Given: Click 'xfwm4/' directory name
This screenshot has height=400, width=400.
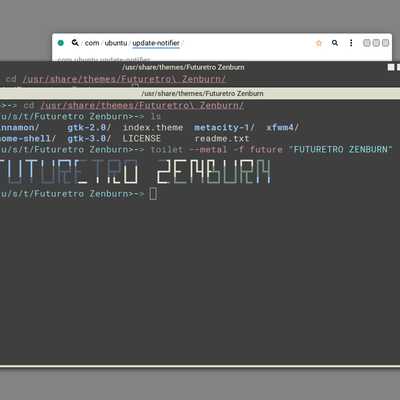Looking at the screenshot, I should pyautogui.click(x=282, y=127).
